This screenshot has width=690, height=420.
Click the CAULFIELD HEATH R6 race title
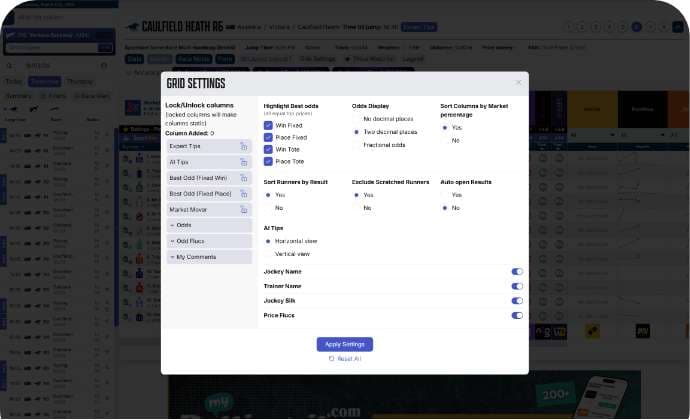[183, 27]
